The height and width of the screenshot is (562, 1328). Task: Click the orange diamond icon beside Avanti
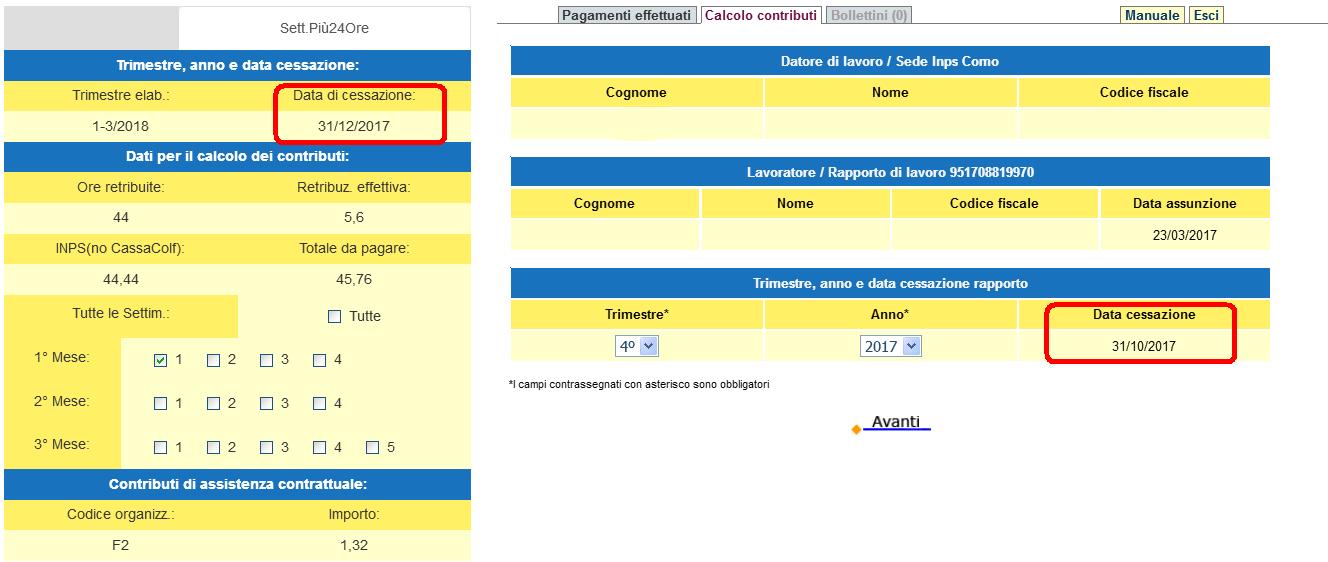(856, 429)
